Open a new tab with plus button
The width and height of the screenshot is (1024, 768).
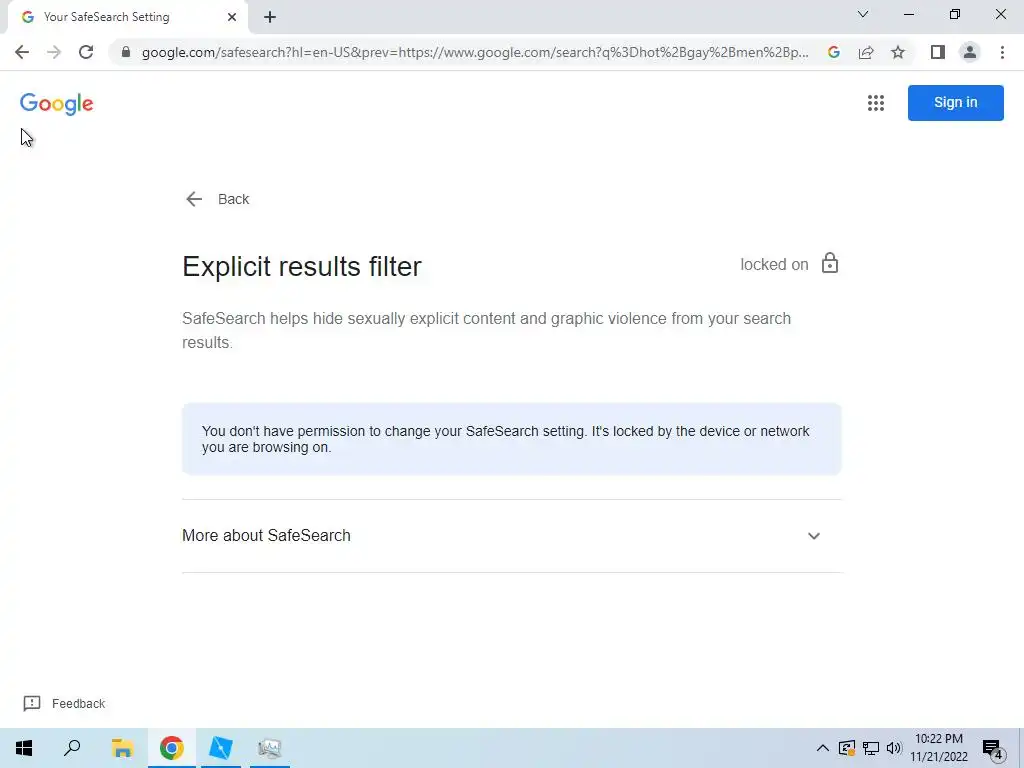coord(270,17)
